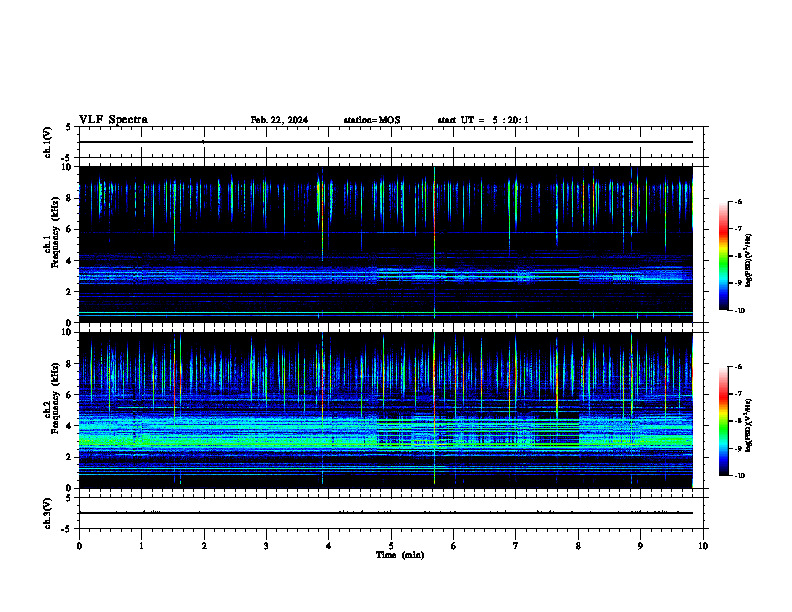Click the 'start UT = 5 : 20: 1' text
792x612 pixels.
click(483, 120)
